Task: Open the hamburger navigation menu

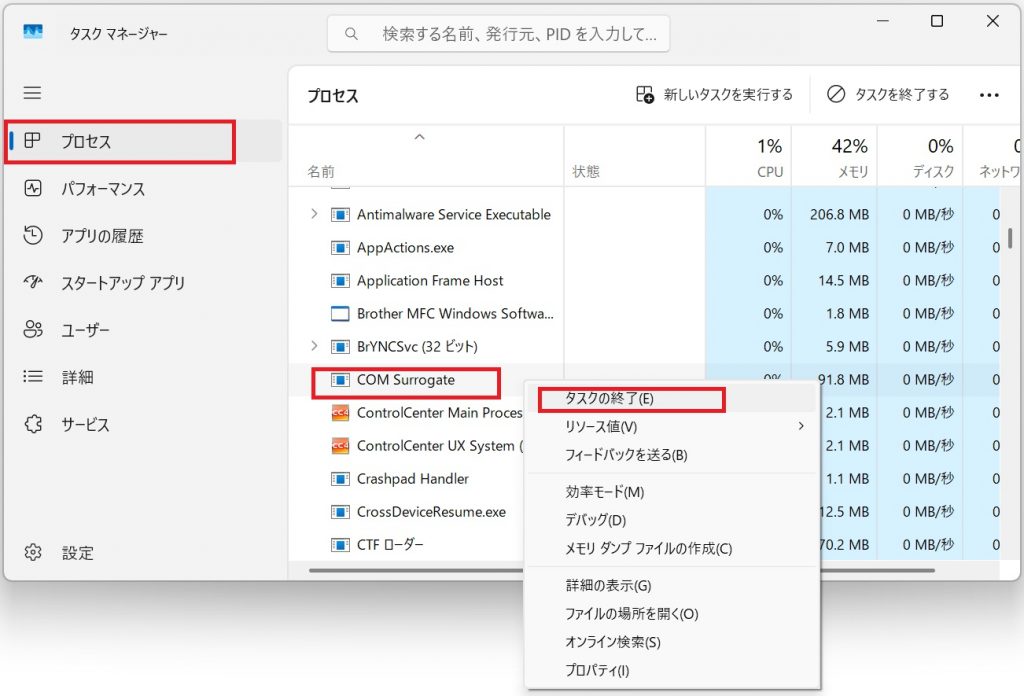Action: click(x=32, y=93)
